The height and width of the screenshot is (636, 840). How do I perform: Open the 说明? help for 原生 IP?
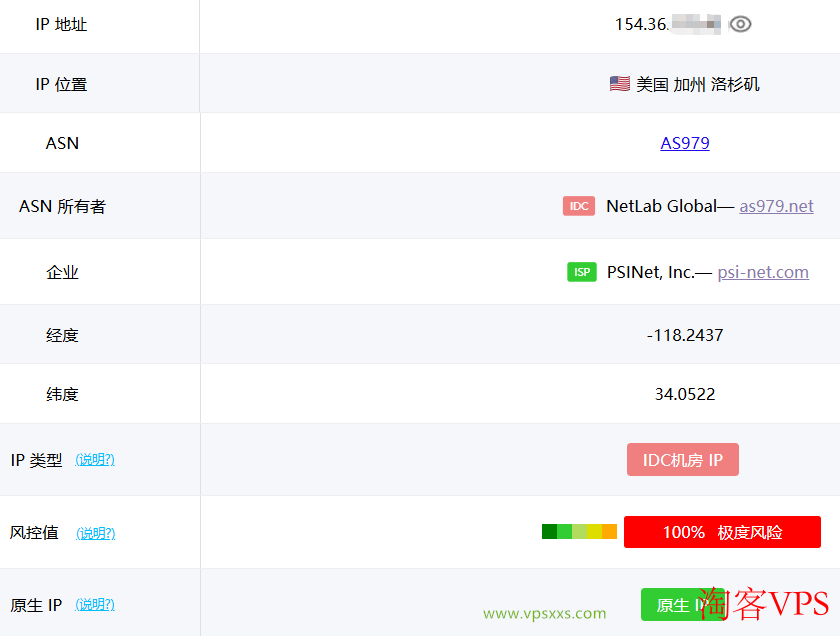click(x=95, y=605)
